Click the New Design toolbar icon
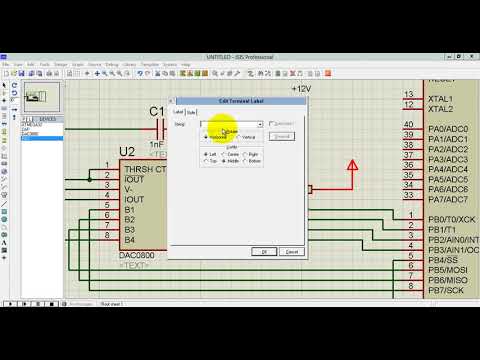The image size is (480, 360). [x=6, y=73]
